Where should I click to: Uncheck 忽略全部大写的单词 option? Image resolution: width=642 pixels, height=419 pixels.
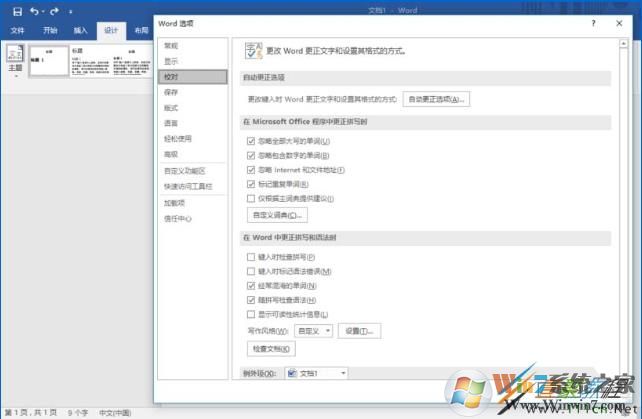251,141
